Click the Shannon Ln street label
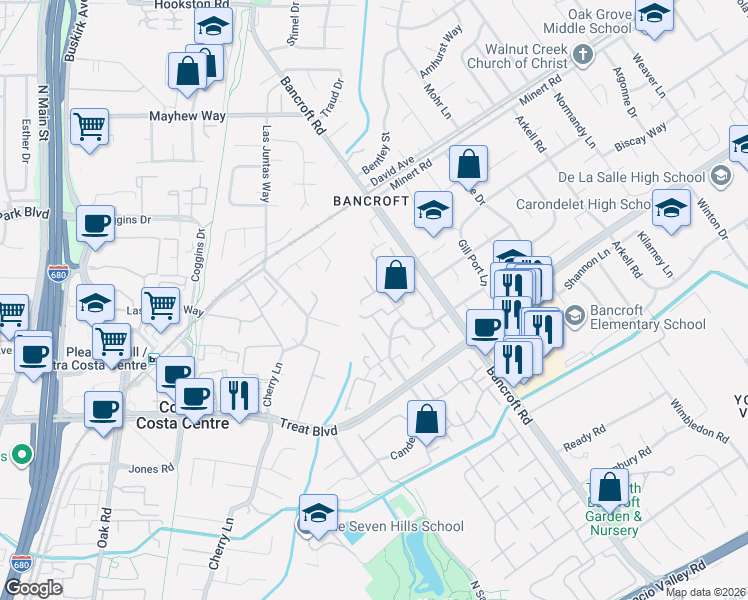The height and width of the screenshot is (600, 748). 587,269
